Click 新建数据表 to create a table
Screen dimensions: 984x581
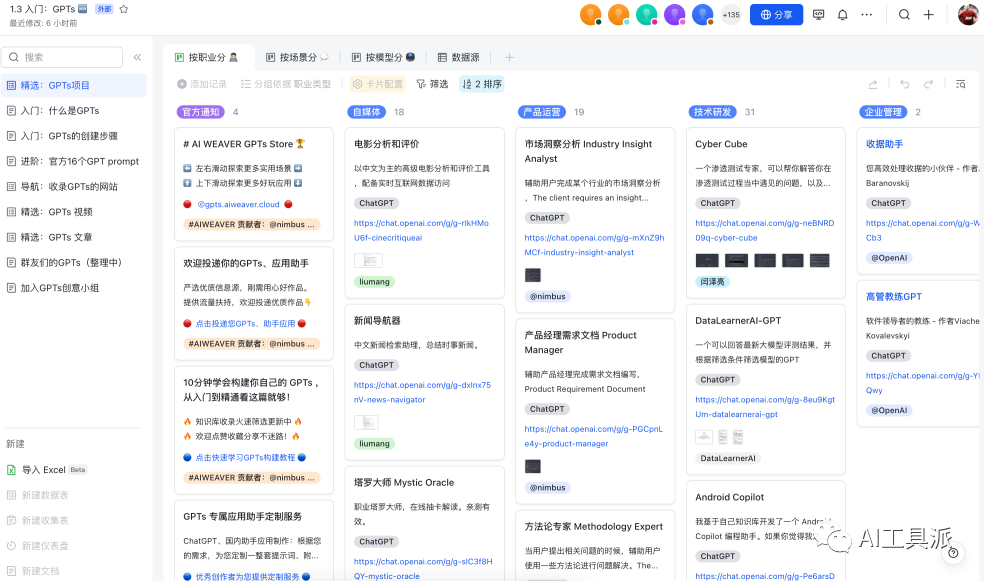click(38, 495)
